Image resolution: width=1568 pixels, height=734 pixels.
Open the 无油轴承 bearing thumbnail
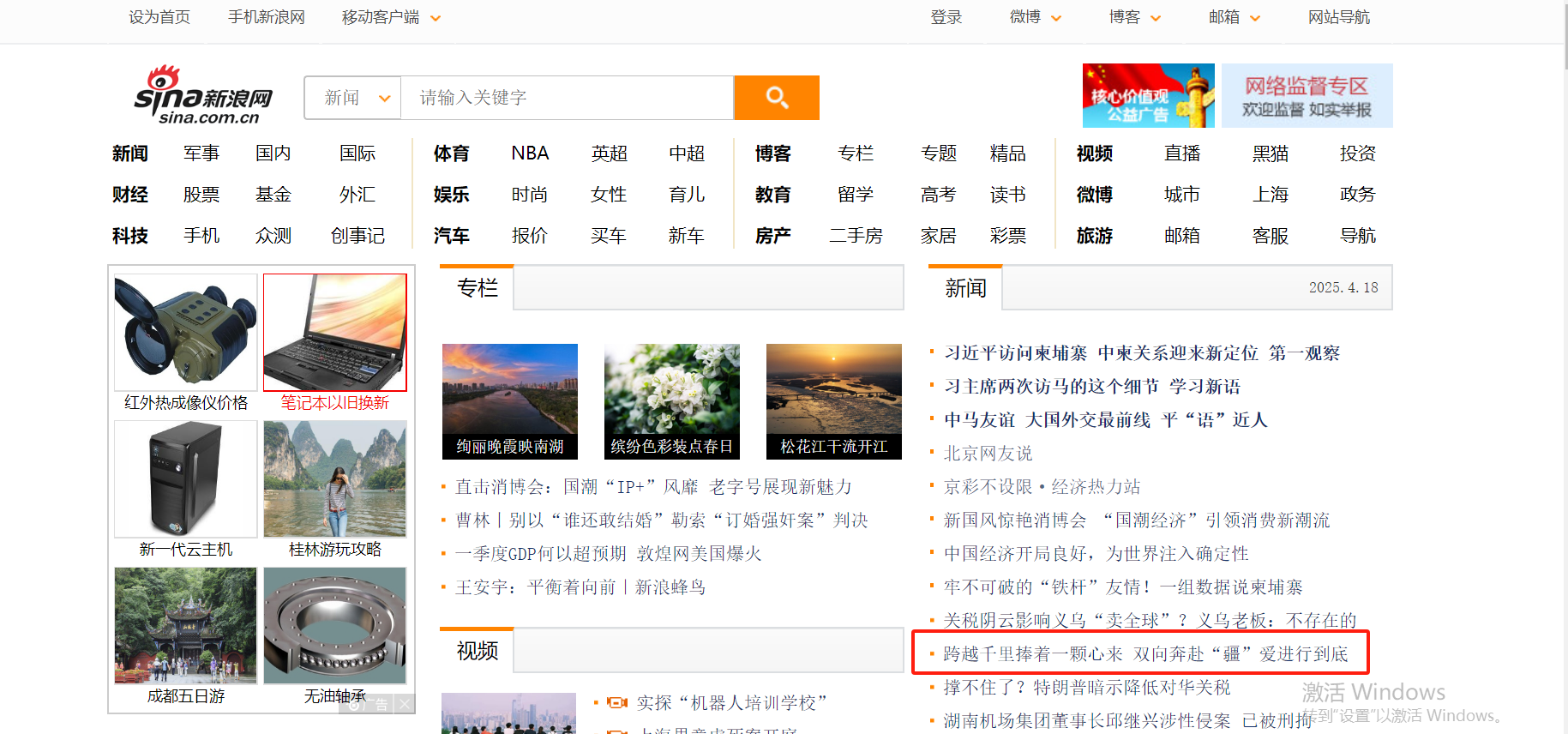pyautogui.click(x=335, y=626)
